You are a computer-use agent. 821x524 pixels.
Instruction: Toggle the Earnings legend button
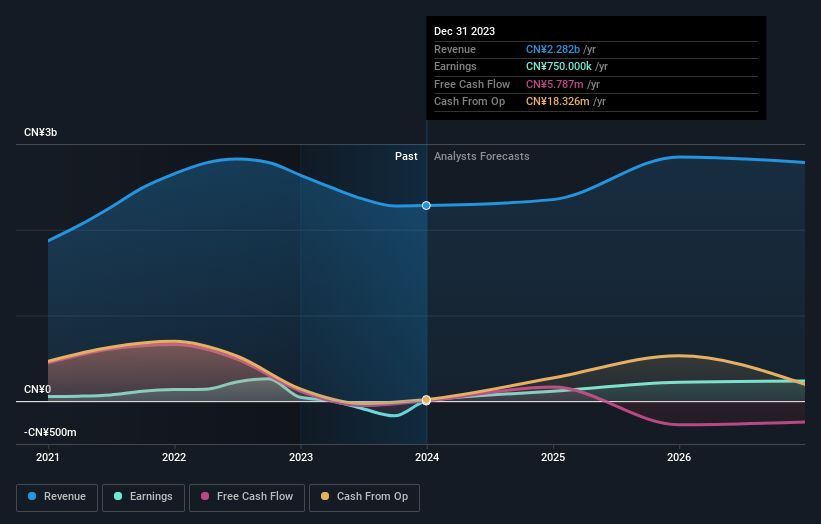click(143, 497)
